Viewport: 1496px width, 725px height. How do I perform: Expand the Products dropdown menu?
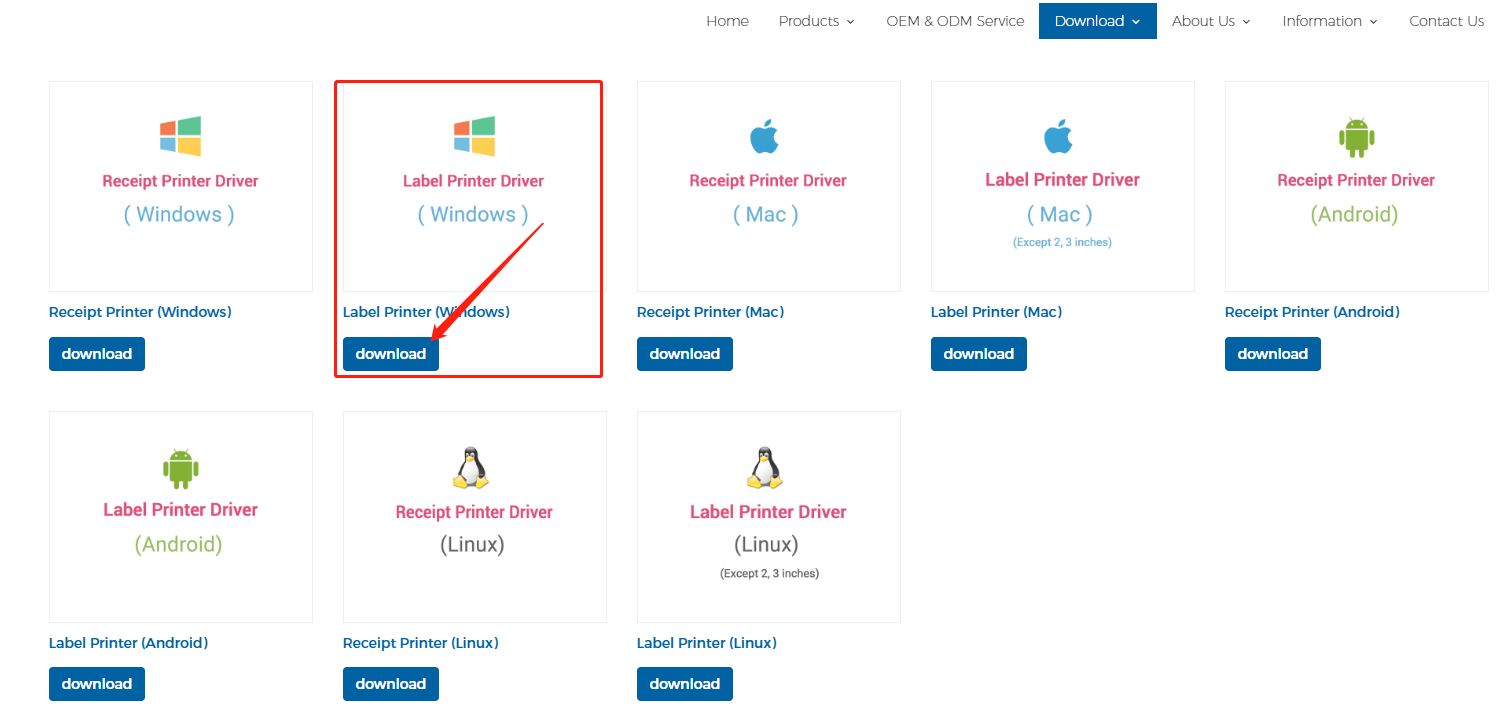tap(816, 21)
